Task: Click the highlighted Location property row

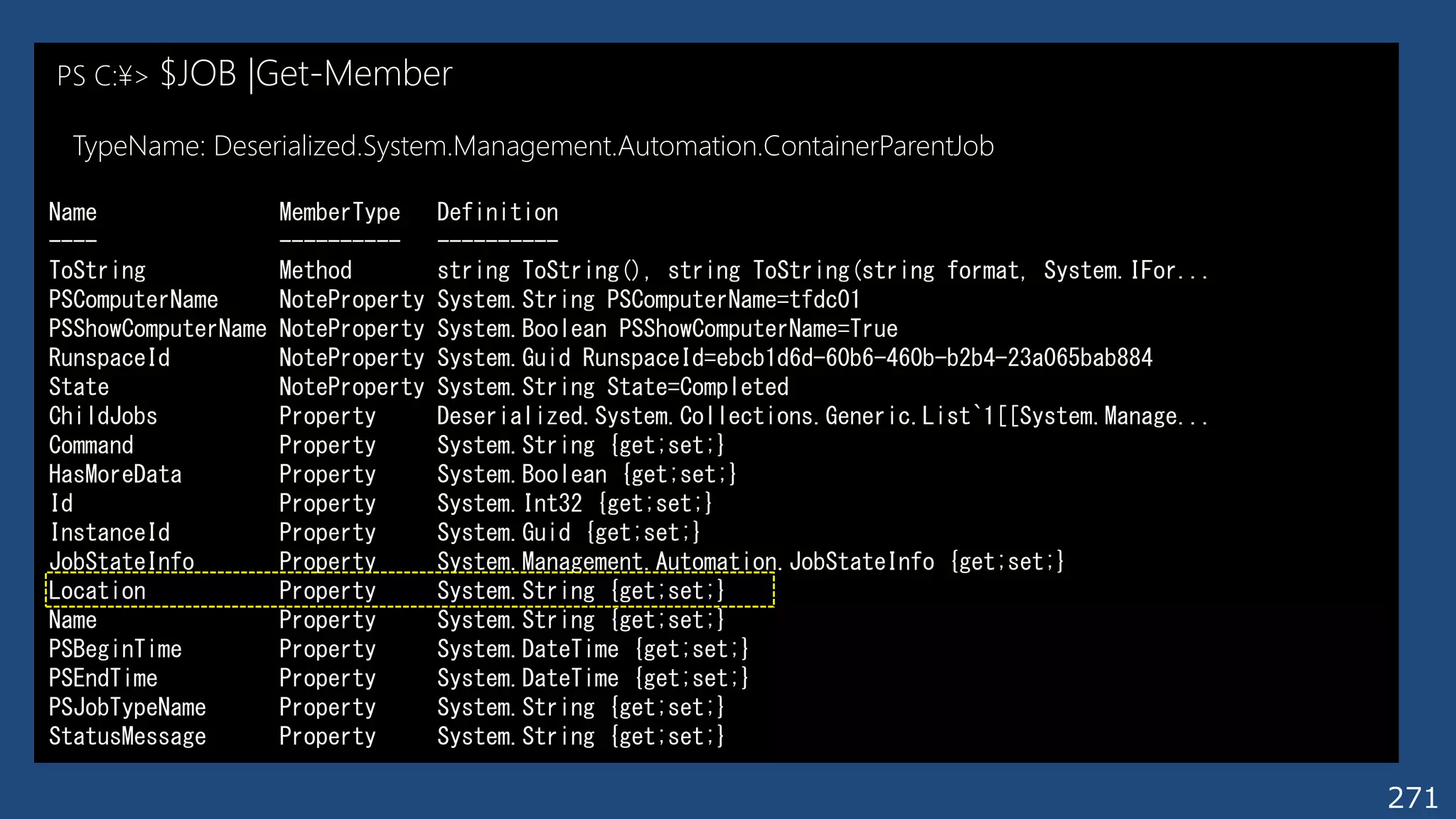Action: [x=409, y=591]
